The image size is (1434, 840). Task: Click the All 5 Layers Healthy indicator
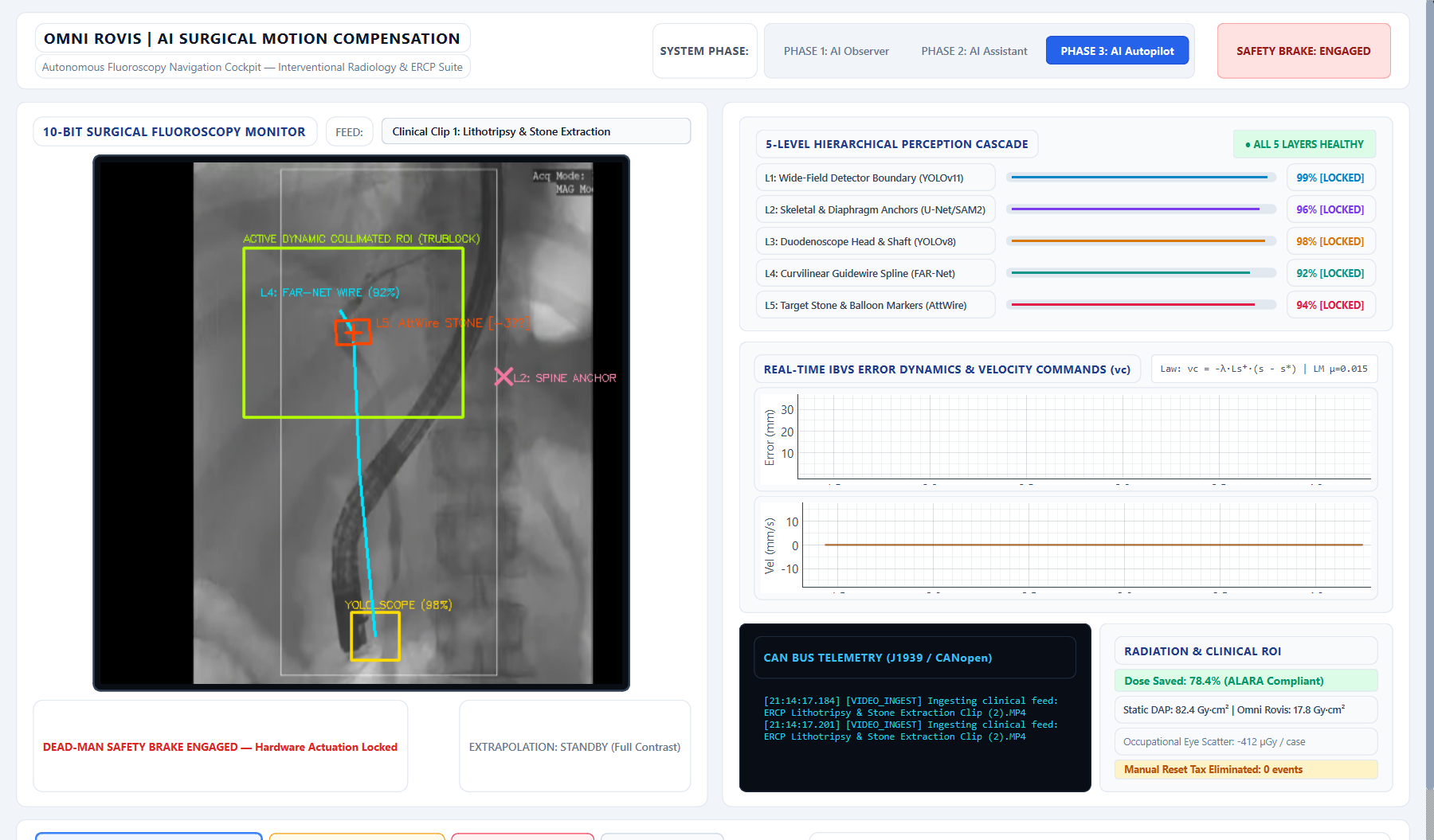(1304, 144)
